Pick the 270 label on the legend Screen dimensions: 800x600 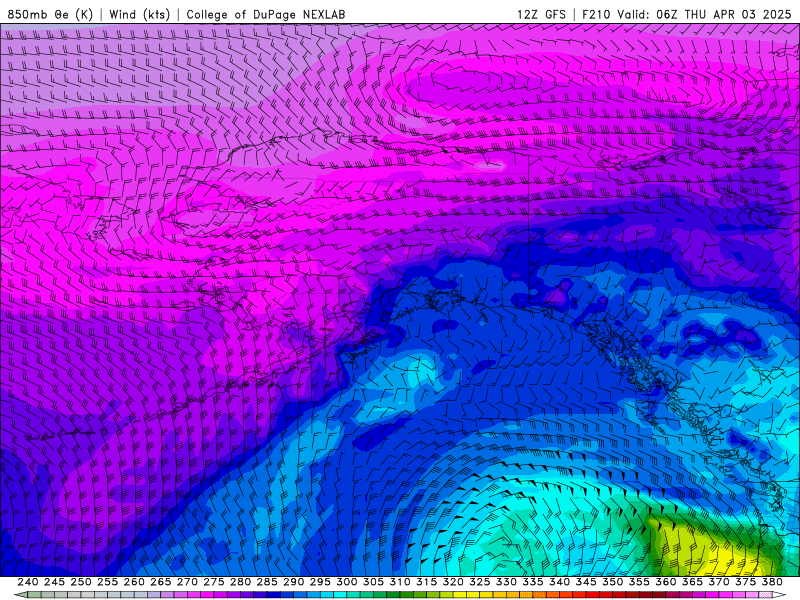tap(187, 582)
